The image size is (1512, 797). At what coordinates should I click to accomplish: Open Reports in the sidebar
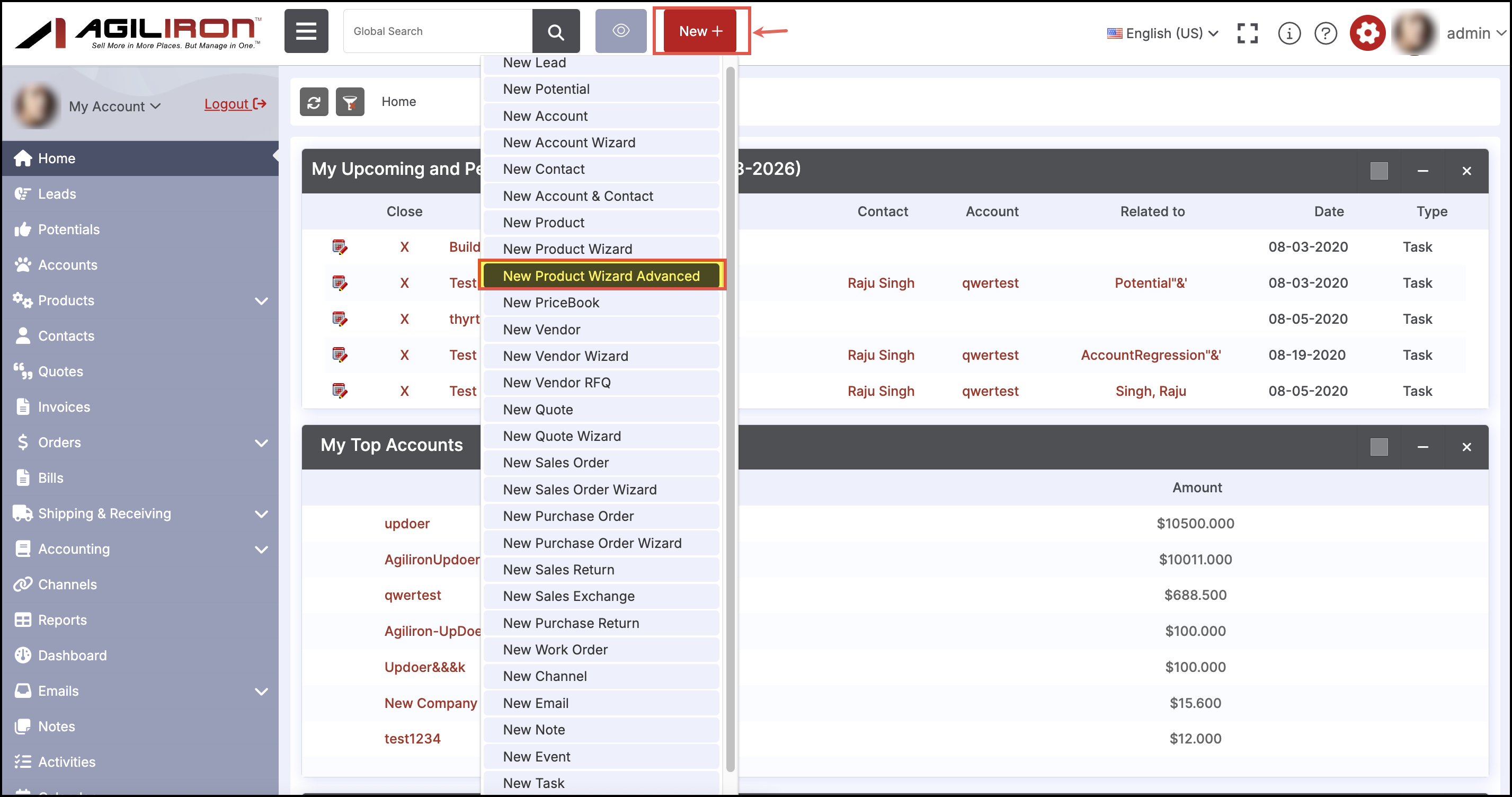pyautogui.click(x=140, y=619)
